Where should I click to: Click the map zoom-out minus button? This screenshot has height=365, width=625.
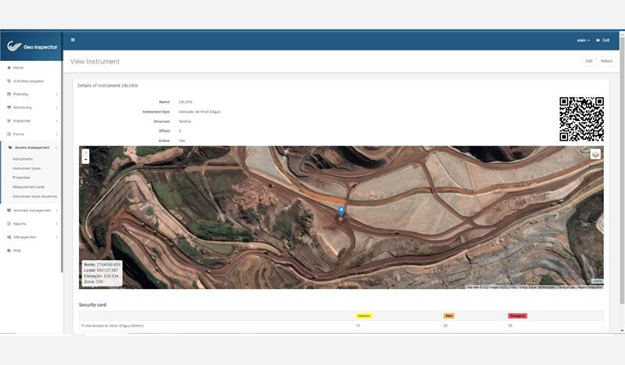click(85, 160)
